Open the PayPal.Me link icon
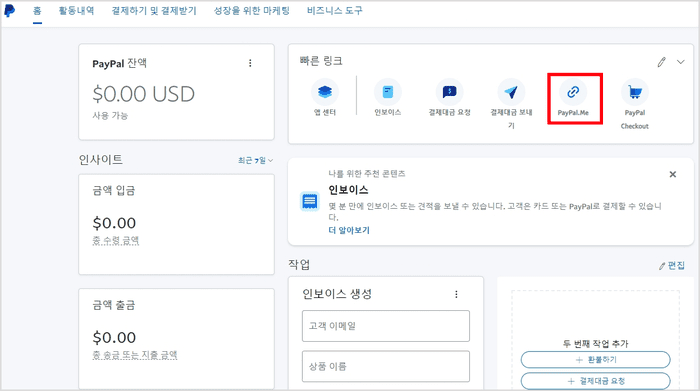 pos(573,92)
